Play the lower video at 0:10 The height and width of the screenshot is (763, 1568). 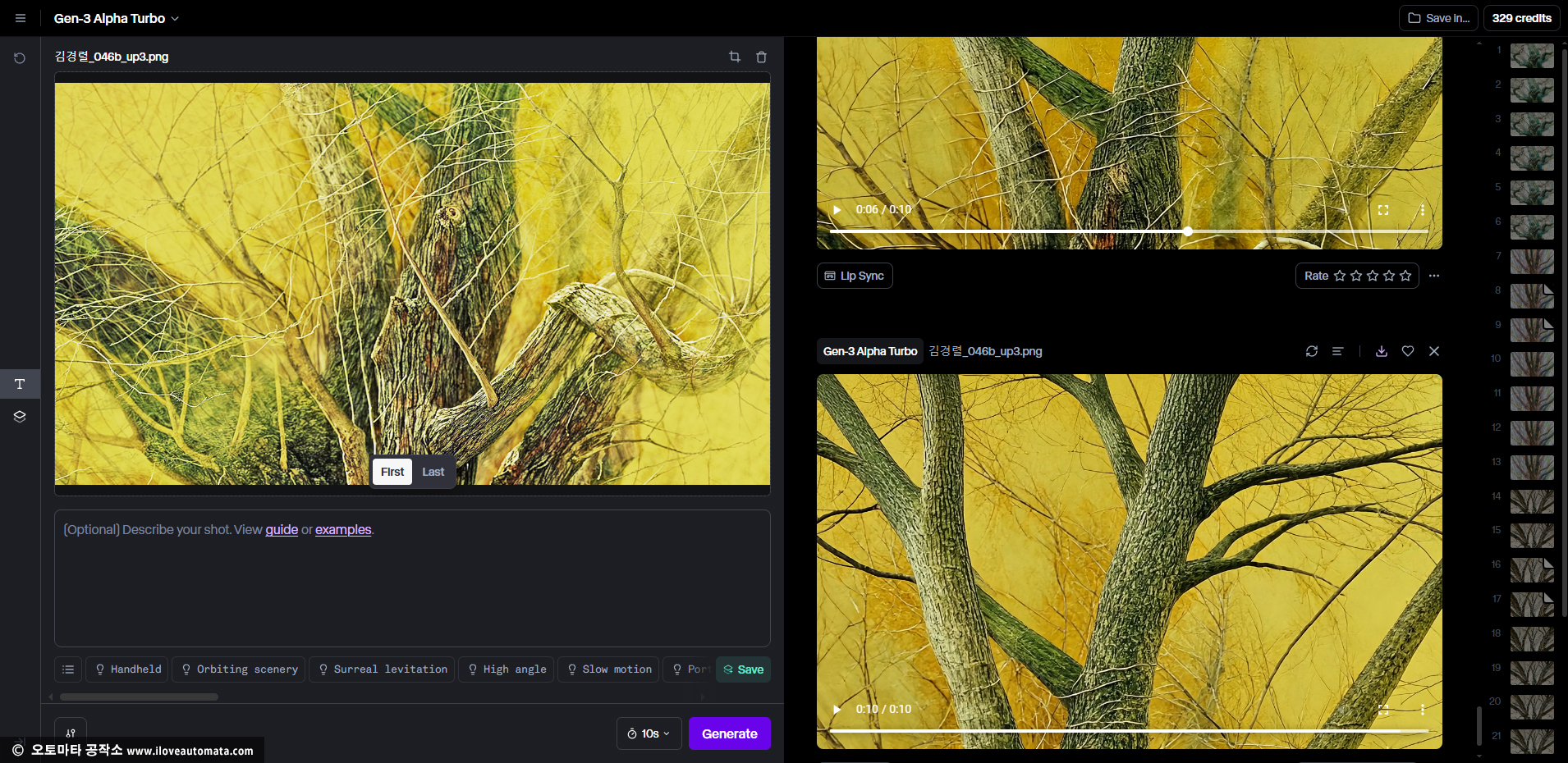tap(837, 710)
